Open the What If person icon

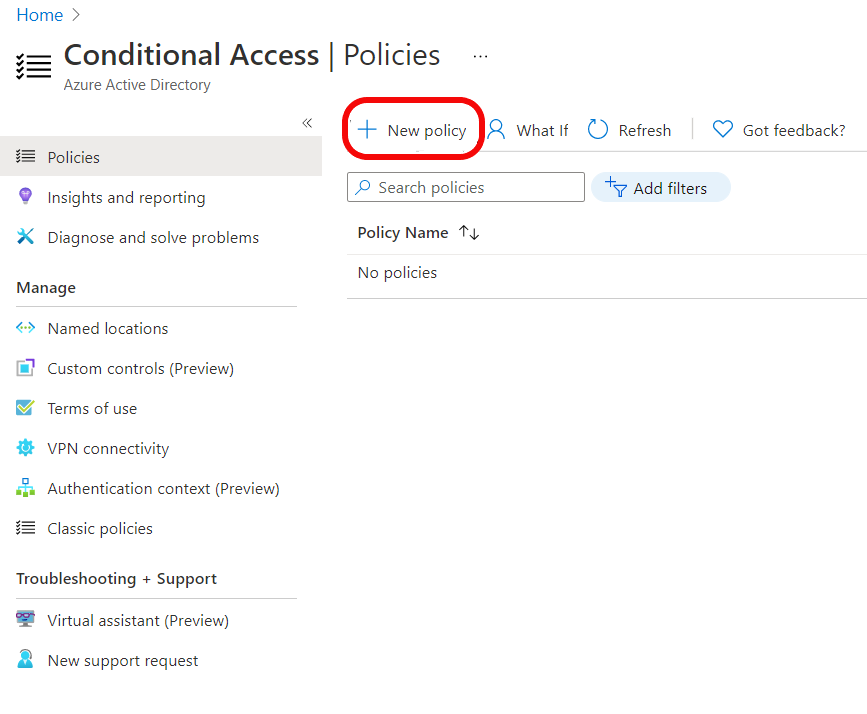click(x=496, y=130)
